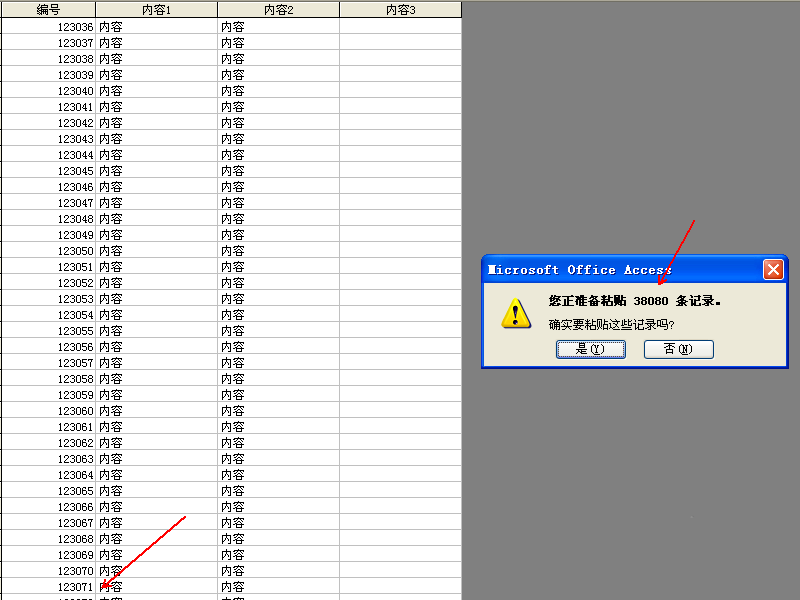Image resolution: width=800 pixels, height=600 pixels.
Task: Select 内容2 cell in row 123065
Action: (279, 491)
